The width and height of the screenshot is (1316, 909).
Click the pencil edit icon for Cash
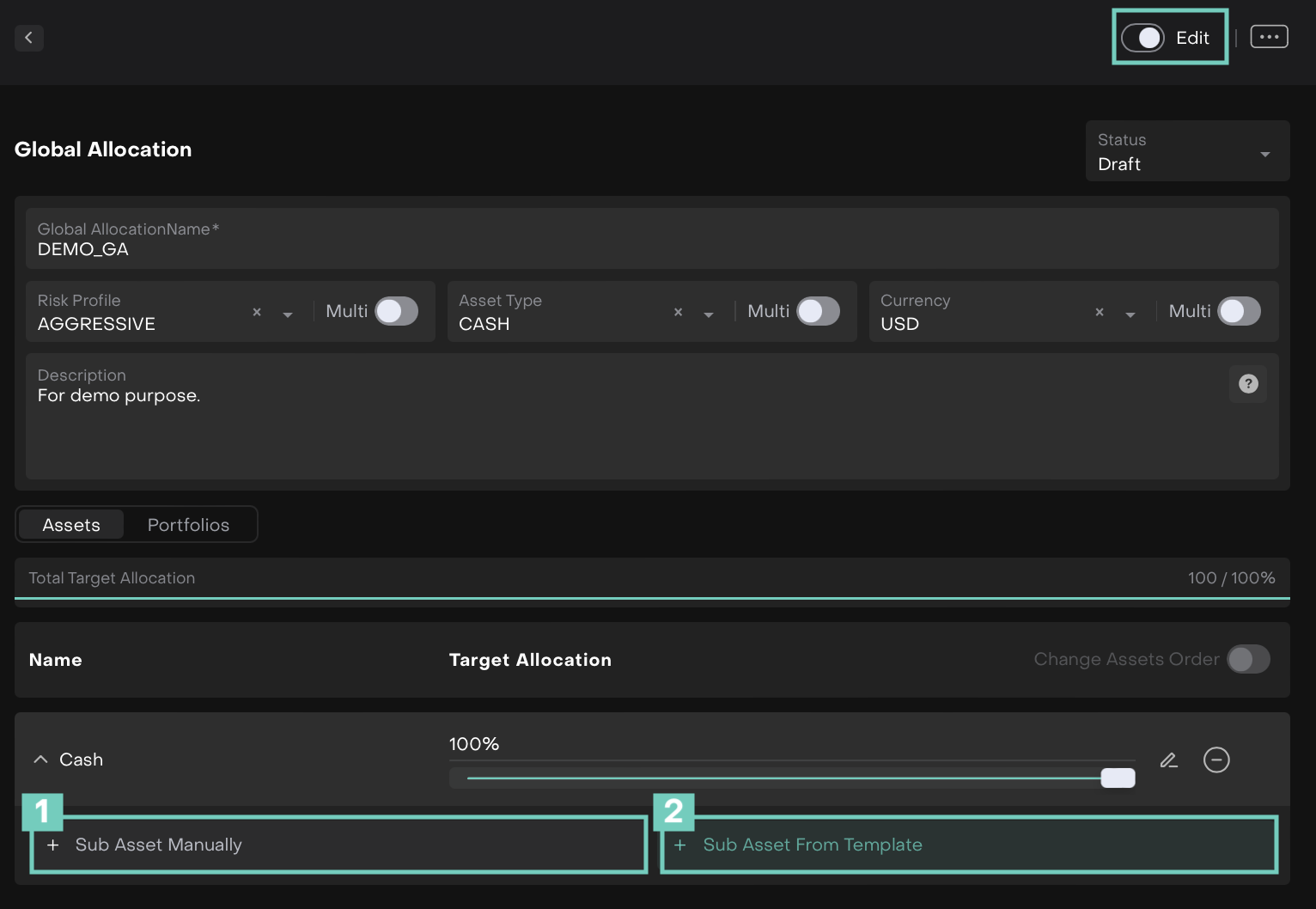coord(1168,760)
